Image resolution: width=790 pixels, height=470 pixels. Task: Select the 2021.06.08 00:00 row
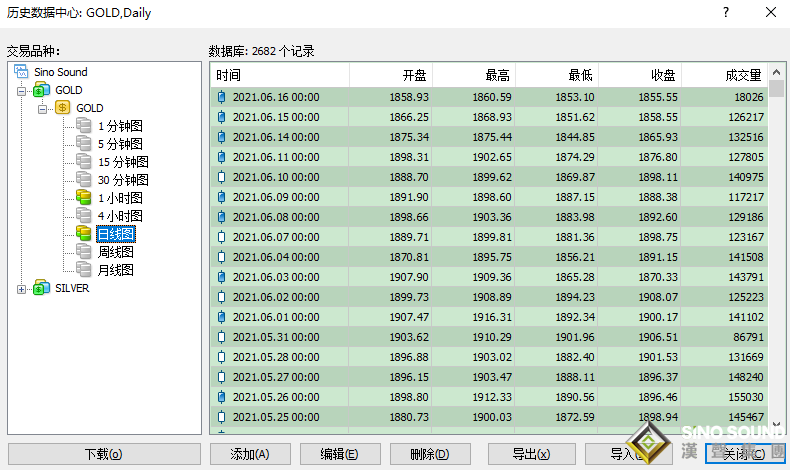click(x=489, y=217)
